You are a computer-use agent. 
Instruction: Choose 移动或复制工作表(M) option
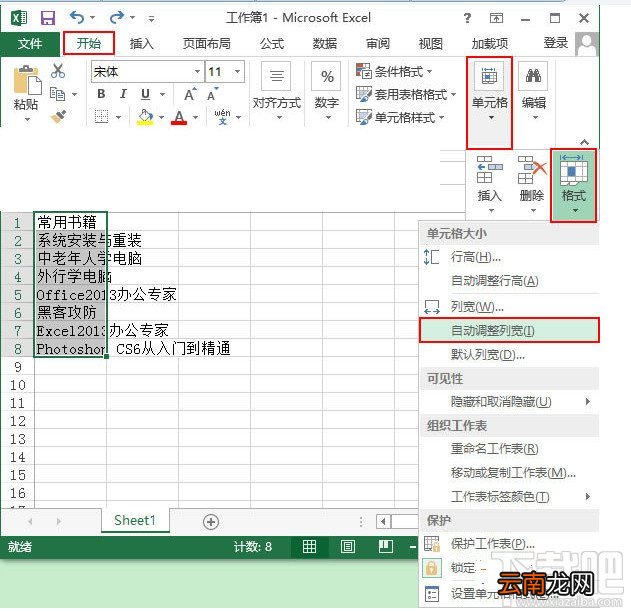click(509, 472)
